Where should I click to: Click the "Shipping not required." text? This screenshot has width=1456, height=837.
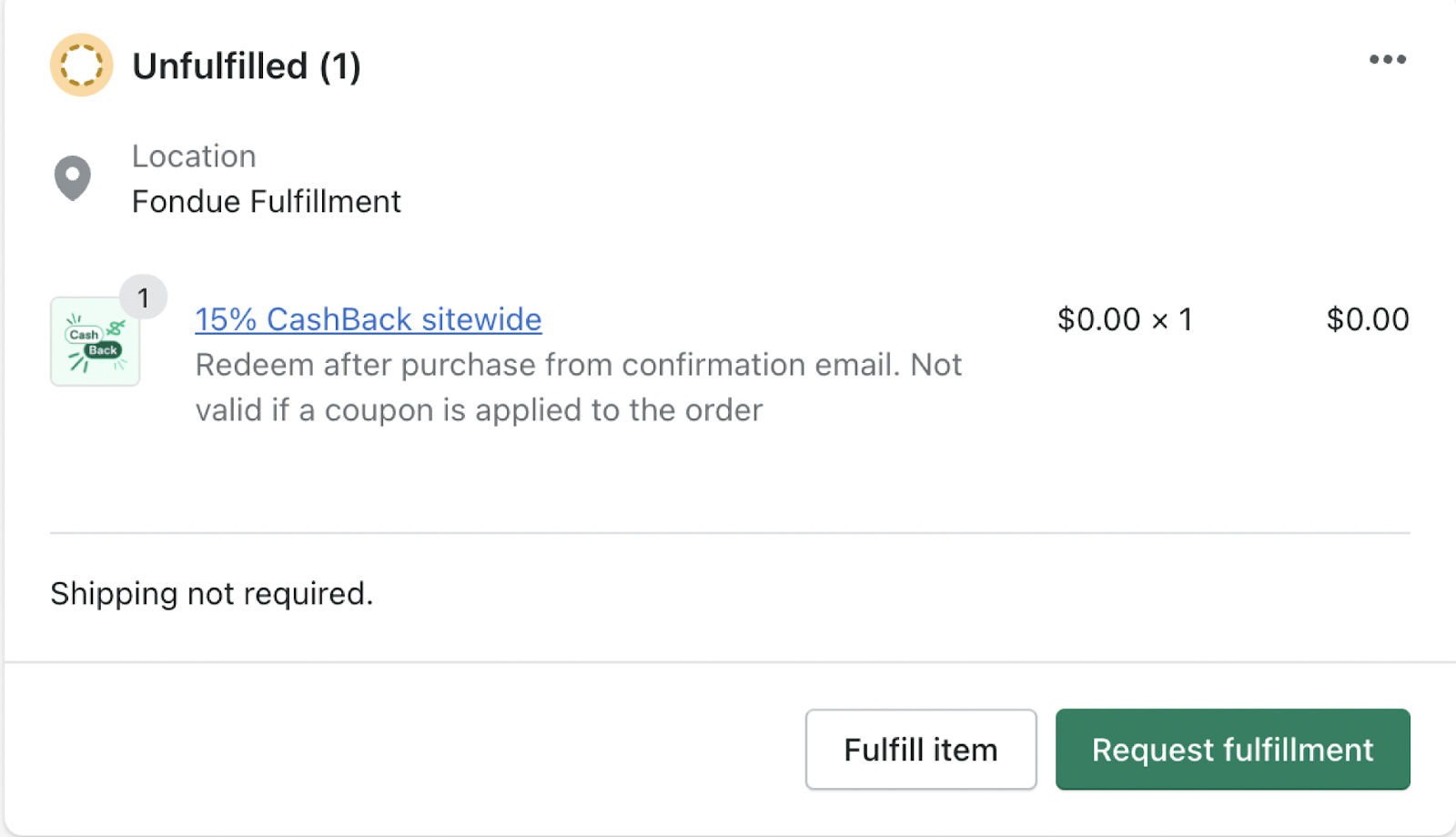pos(211,593)
